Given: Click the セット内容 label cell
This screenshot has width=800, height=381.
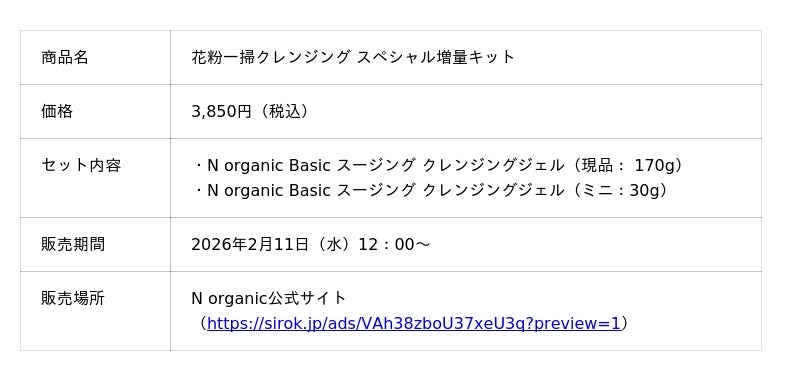Looking at the screenshot, I should [95, 178].
